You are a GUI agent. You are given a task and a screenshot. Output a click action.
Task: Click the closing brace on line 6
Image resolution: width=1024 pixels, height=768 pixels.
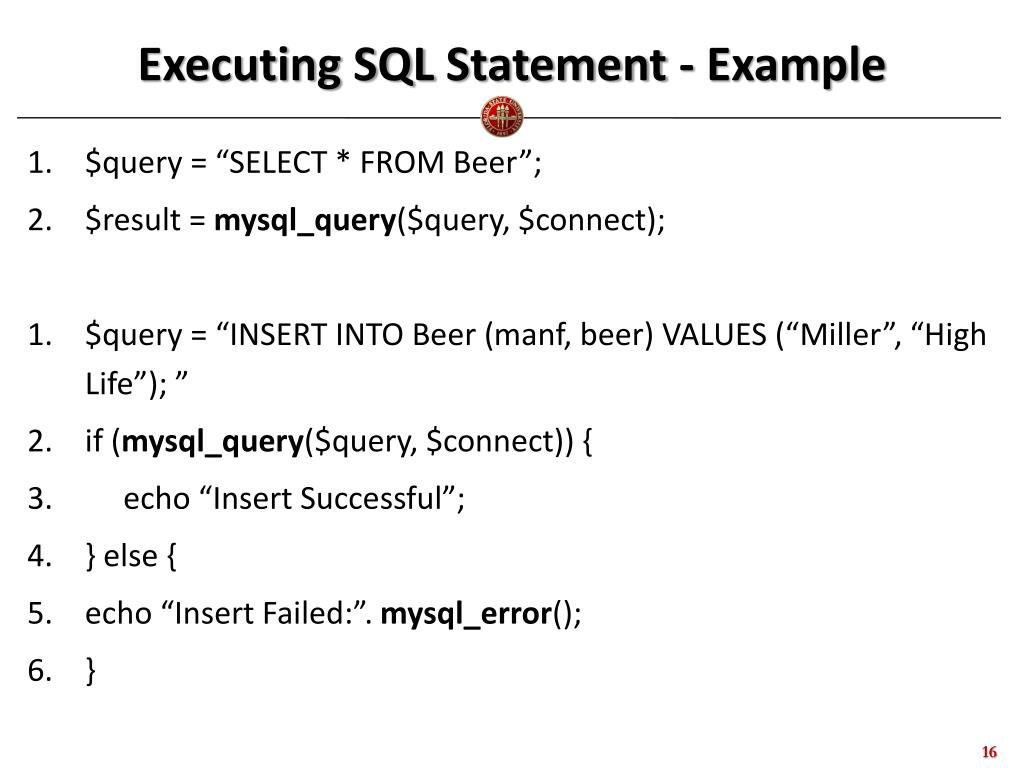(x=91, y=671)
